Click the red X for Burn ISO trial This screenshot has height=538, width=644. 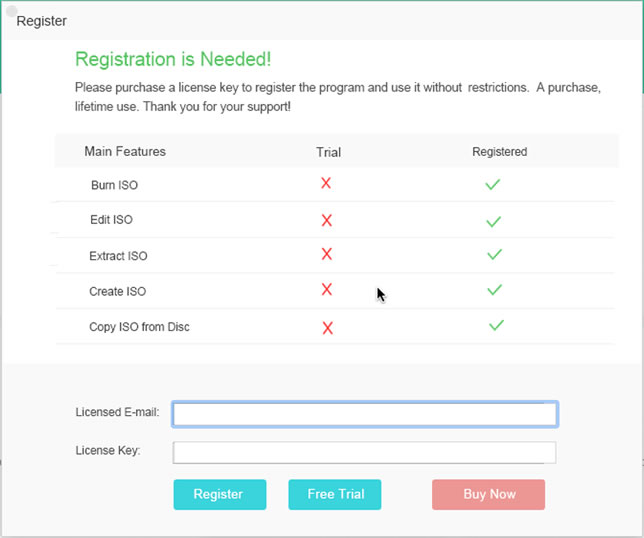[326, 183]
